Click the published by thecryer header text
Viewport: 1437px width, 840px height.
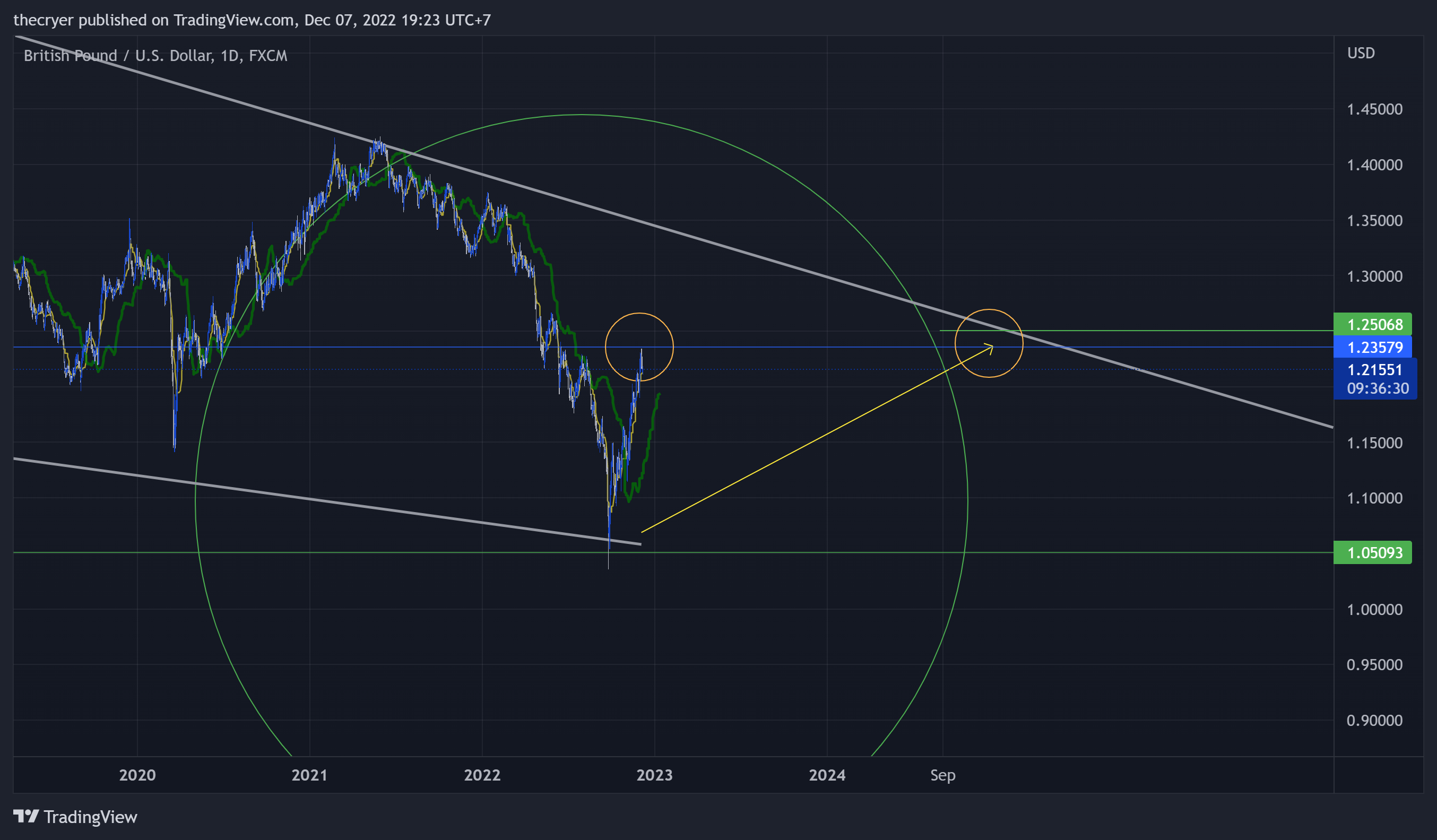252,20
